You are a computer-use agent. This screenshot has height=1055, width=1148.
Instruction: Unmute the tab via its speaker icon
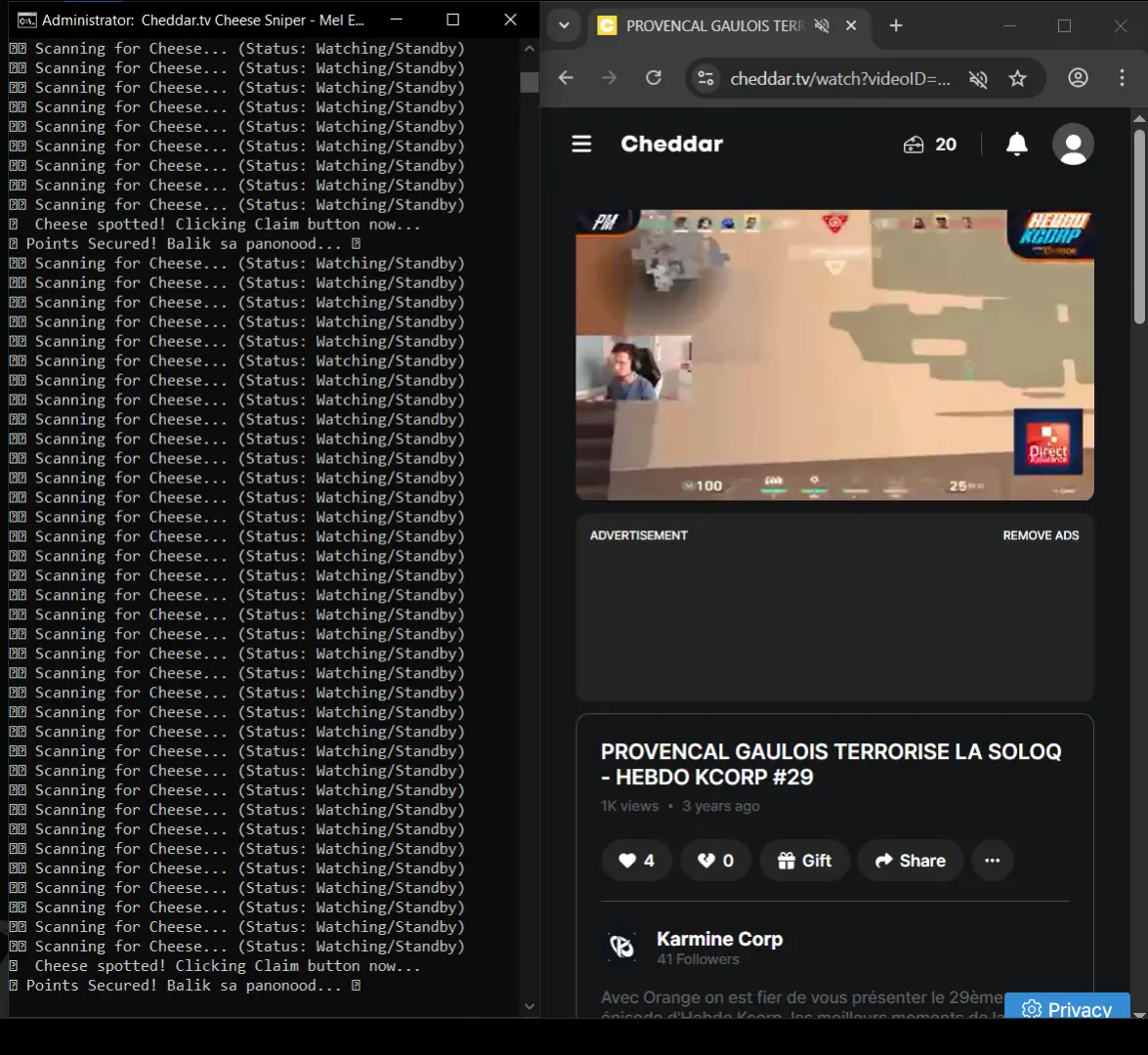point(823,25)
